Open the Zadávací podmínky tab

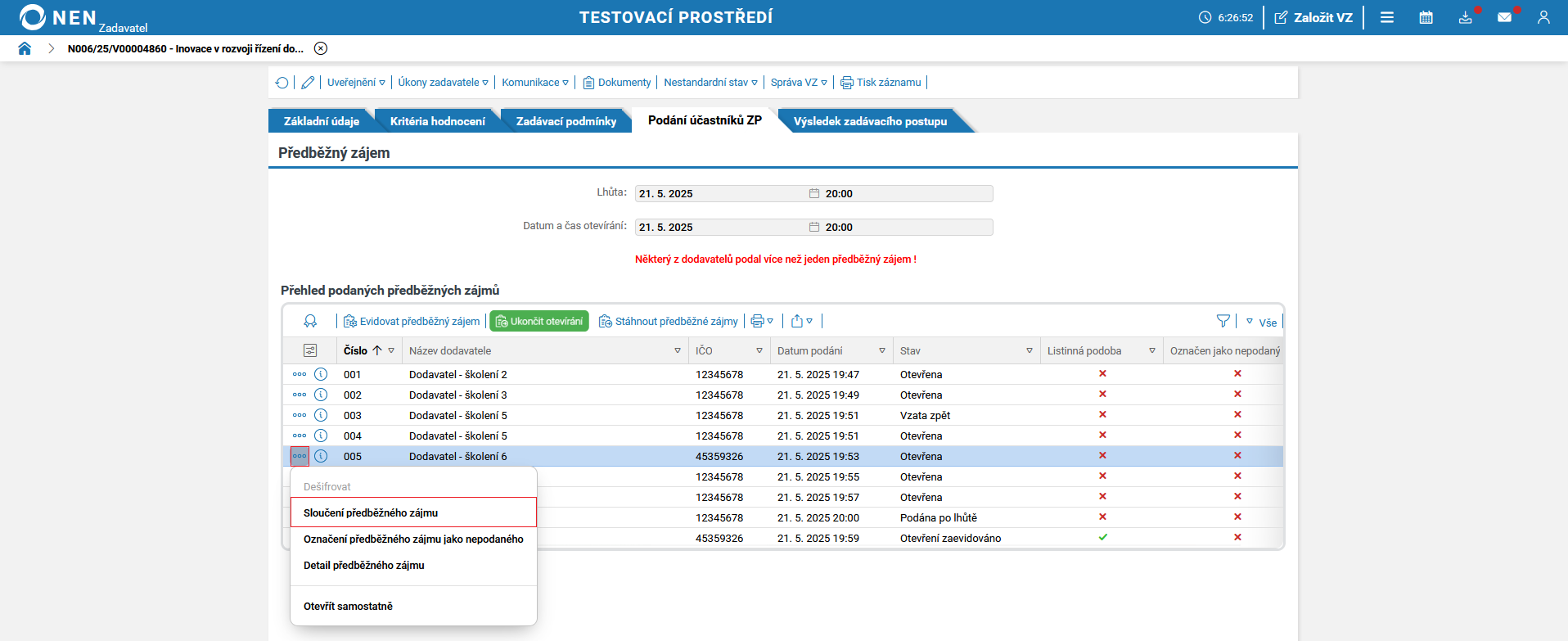[566, 121]
